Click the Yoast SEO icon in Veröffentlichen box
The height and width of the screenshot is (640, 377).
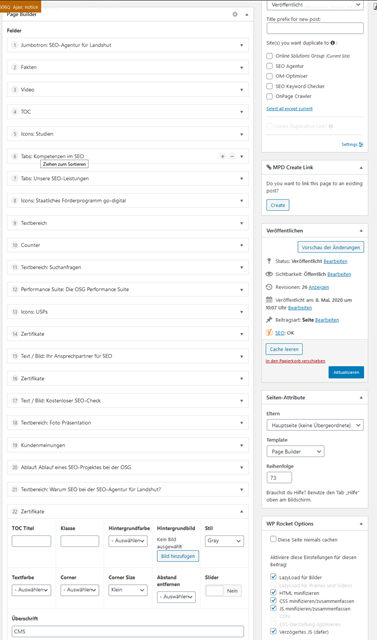coord(269,333)
